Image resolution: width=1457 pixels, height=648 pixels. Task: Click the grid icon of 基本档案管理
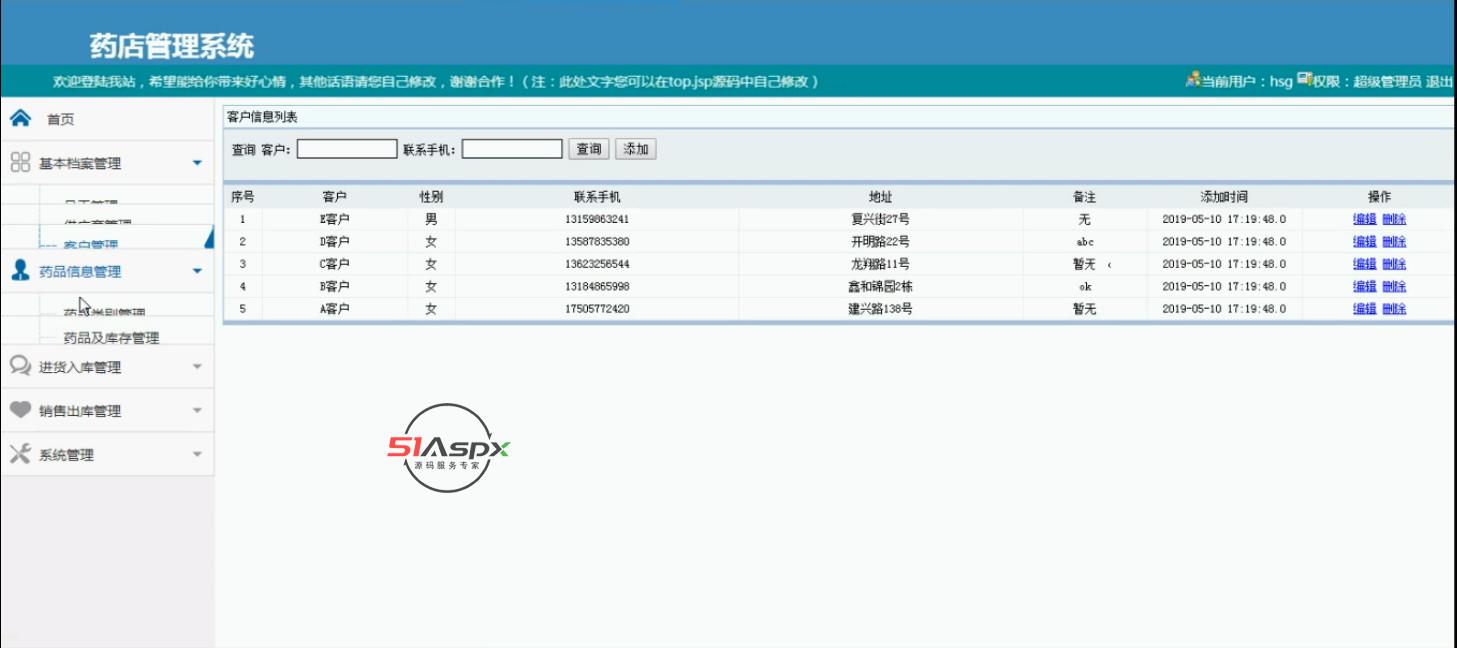point(19,162)
